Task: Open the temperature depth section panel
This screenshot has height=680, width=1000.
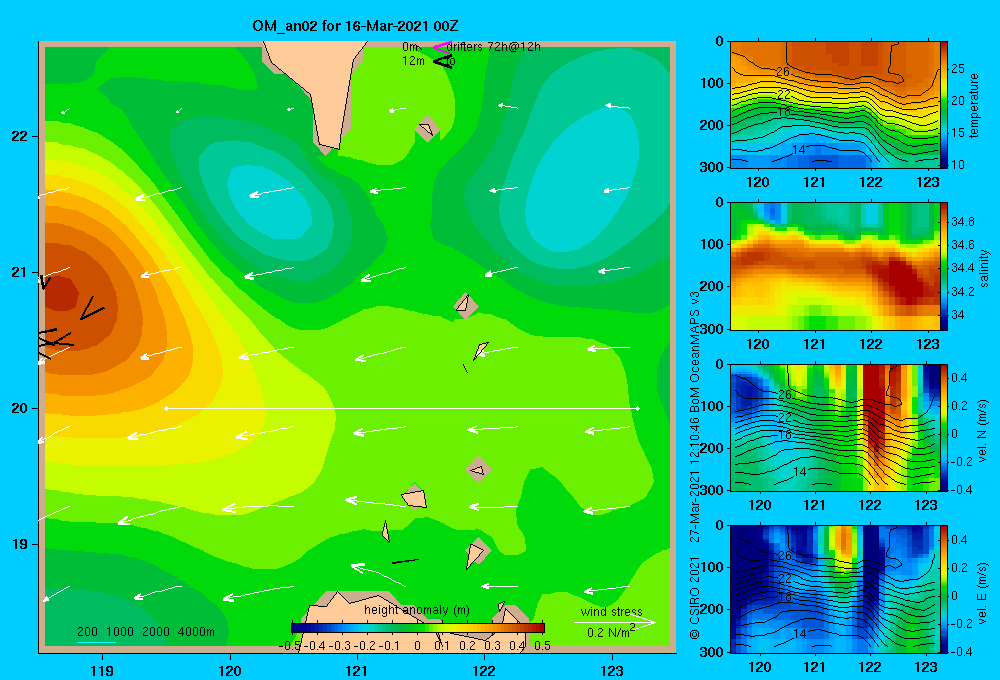Action: coord(835,105)
